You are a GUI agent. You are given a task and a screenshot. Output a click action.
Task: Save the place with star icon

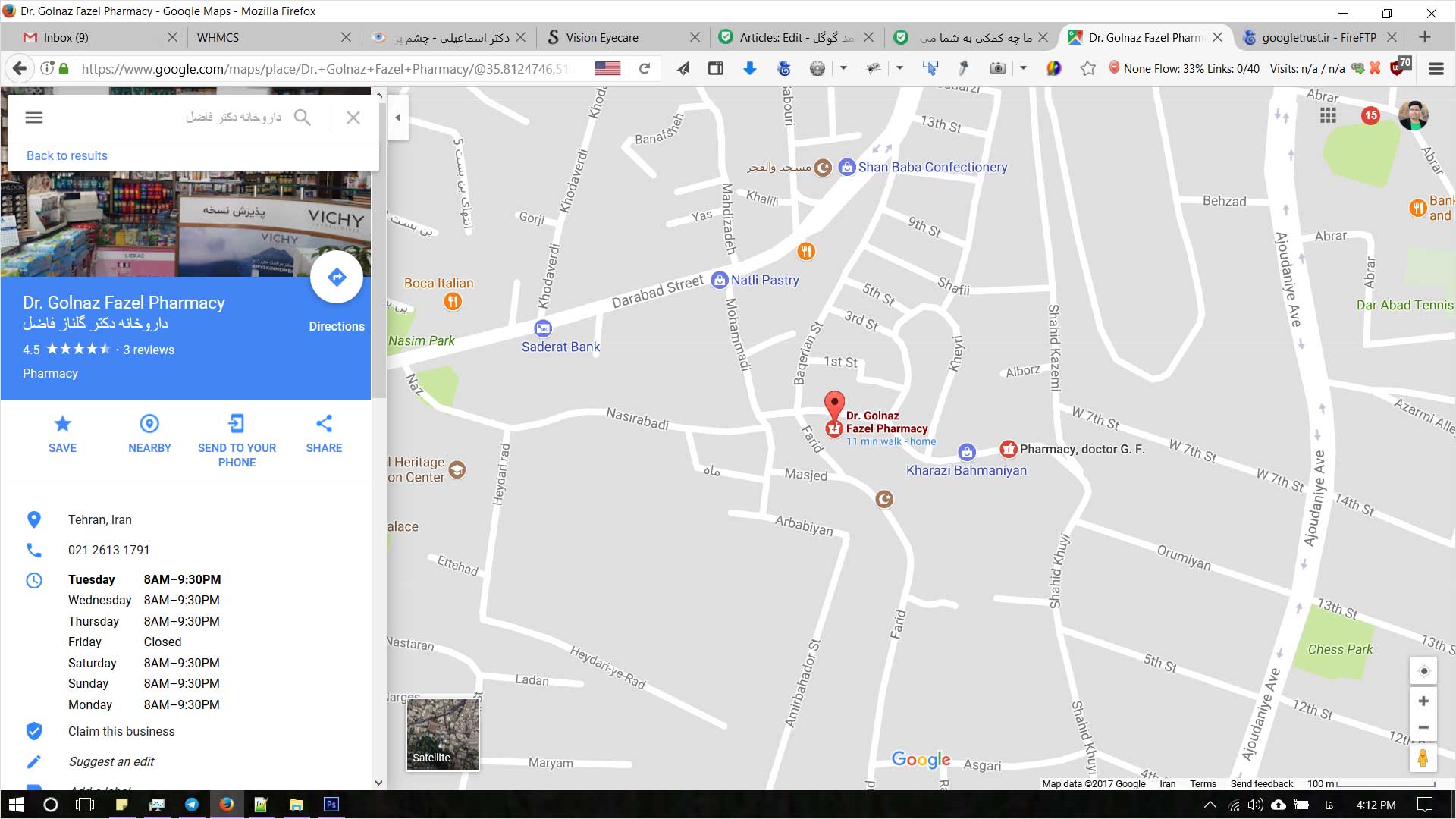point(62,424)
